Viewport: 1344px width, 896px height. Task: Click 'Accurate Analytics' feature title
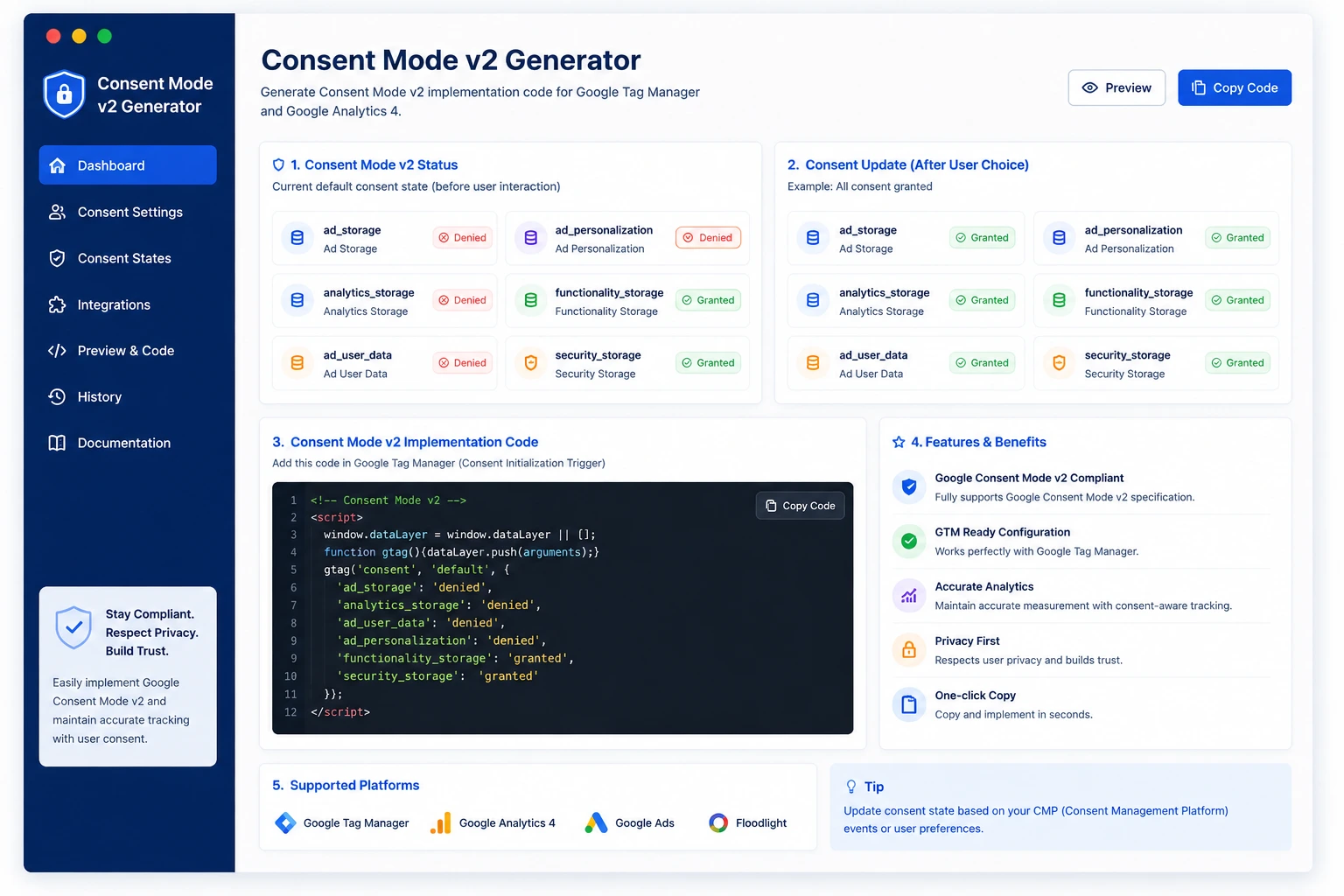(983, 586)
